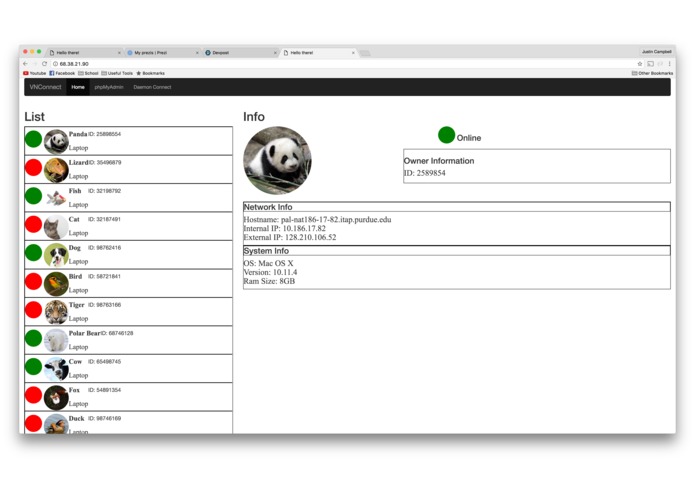The height and width of the screenshot is (494, 695).
Task: Select the Dog avatar thumbnail
Action: (x=56, y=255)
